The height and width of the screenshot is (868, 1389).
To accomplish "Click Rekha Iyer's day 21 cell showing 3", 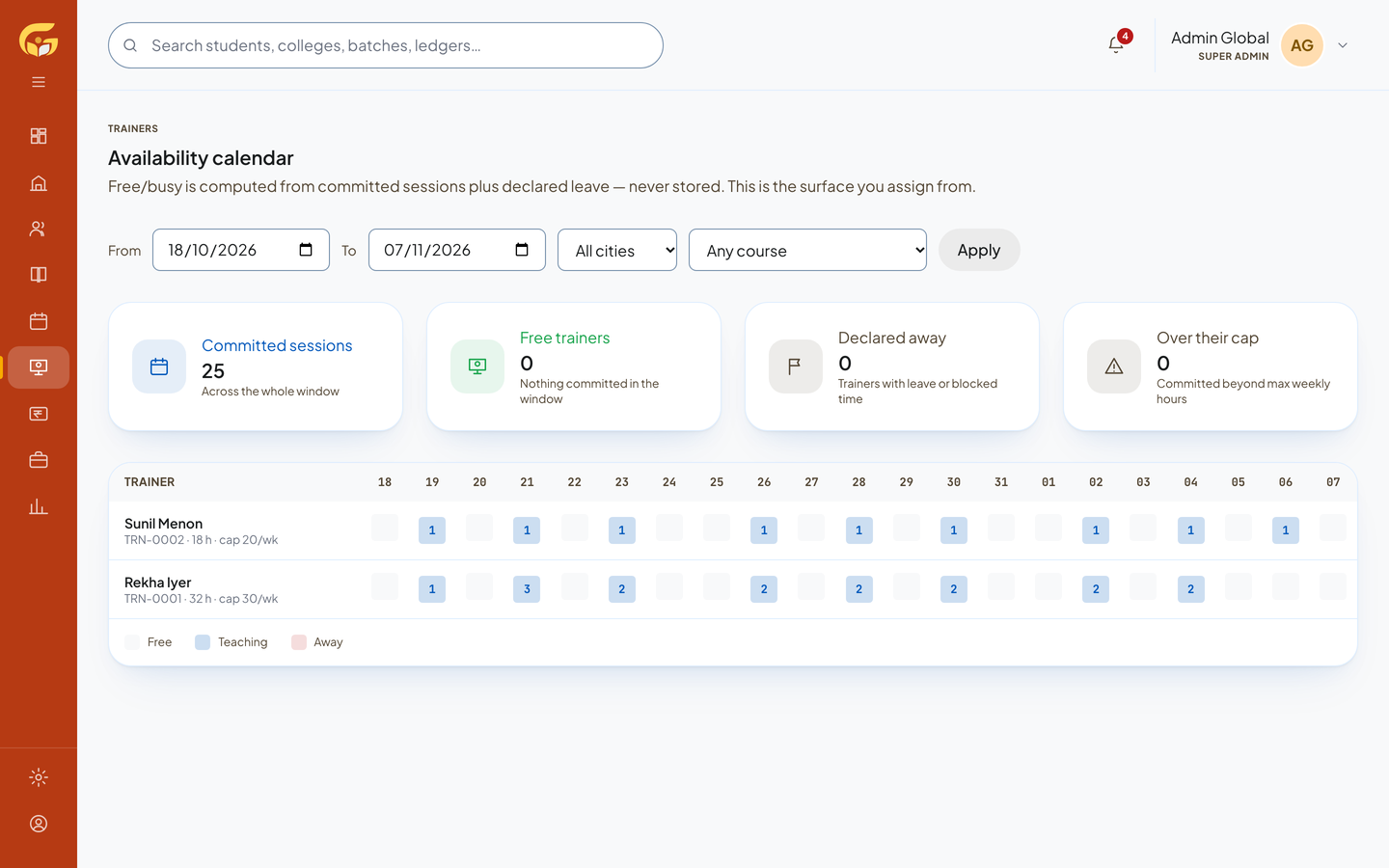I will tap(527, 589).
